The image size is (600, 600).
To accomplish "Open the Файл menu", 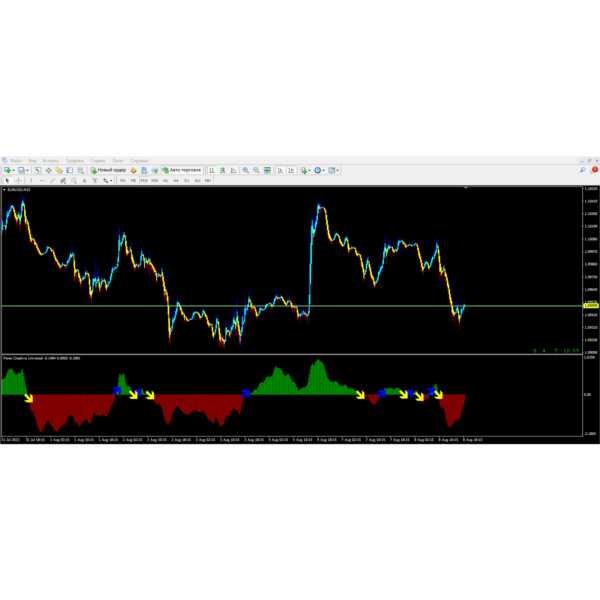I will 16,161.
